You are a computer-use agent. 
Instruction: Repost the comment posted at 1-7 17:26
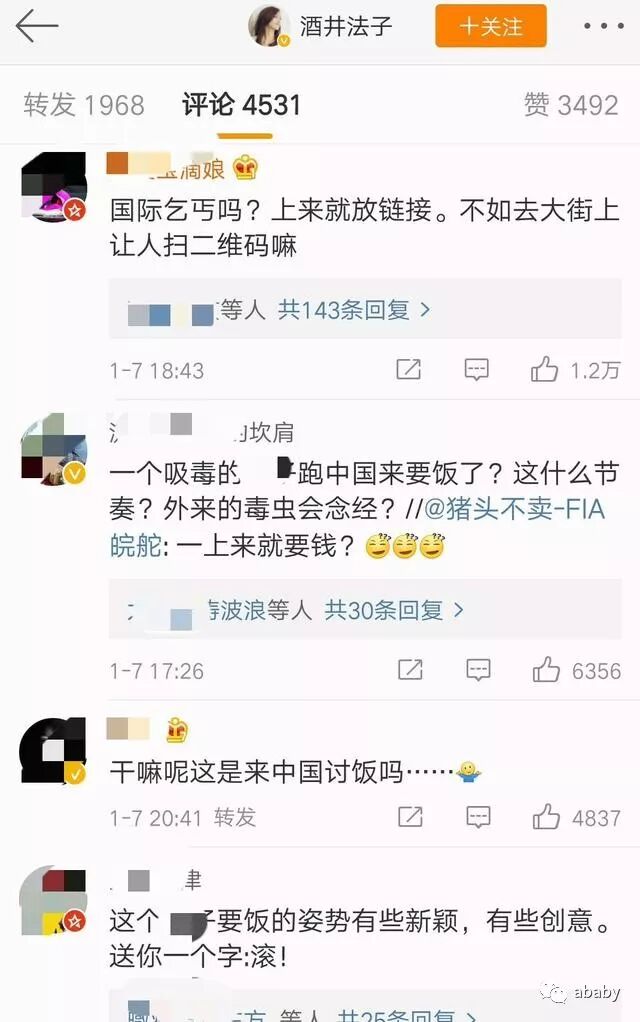[411, 670]
